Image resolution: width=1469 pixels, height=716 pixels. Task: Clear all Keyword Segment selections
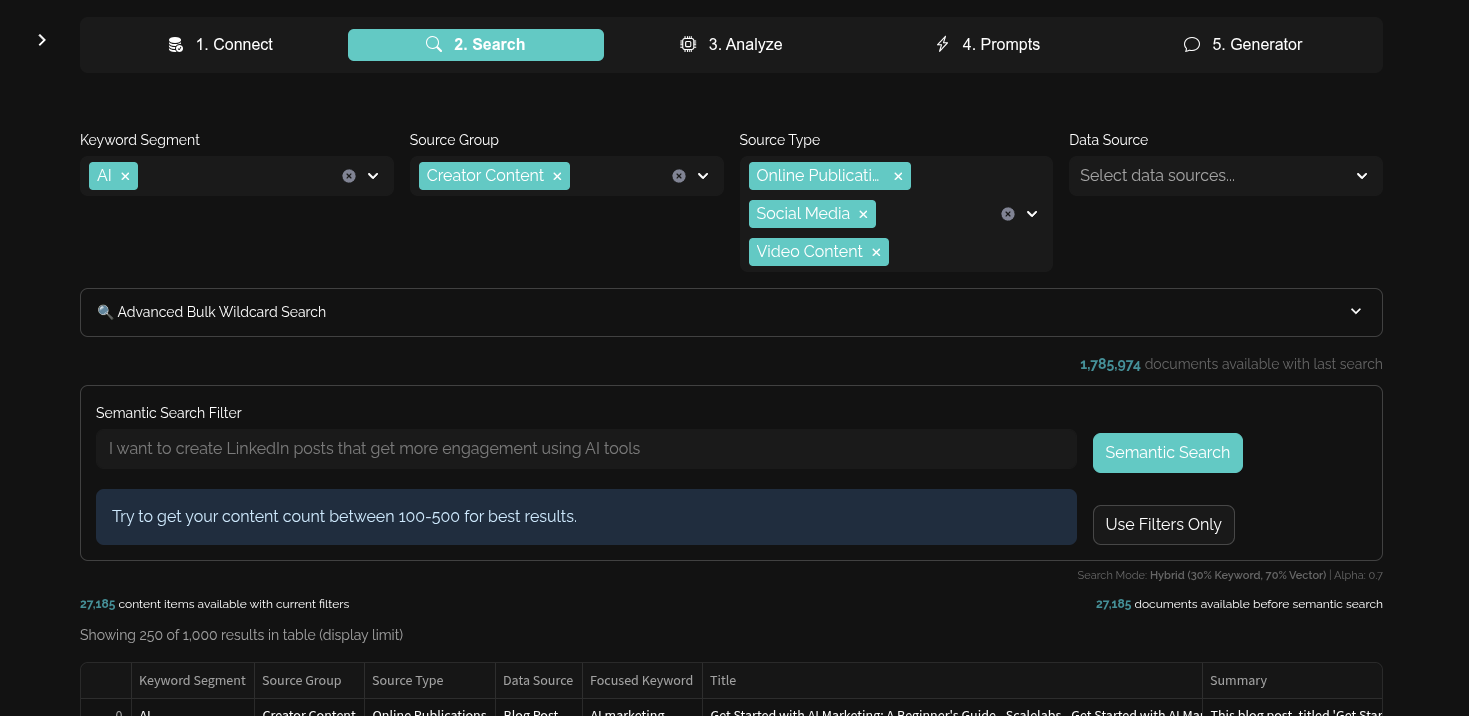(x=349, y=176)
